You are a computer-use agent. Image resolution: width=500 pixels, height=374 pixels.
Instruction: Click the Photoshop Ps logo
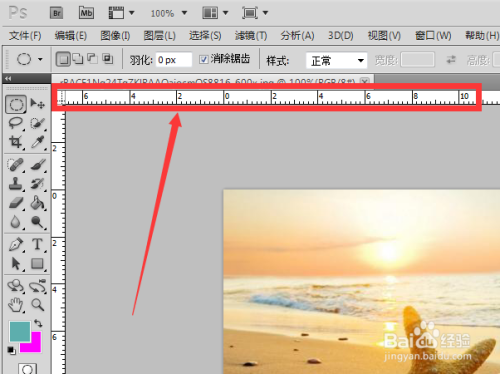coord(17,13)
